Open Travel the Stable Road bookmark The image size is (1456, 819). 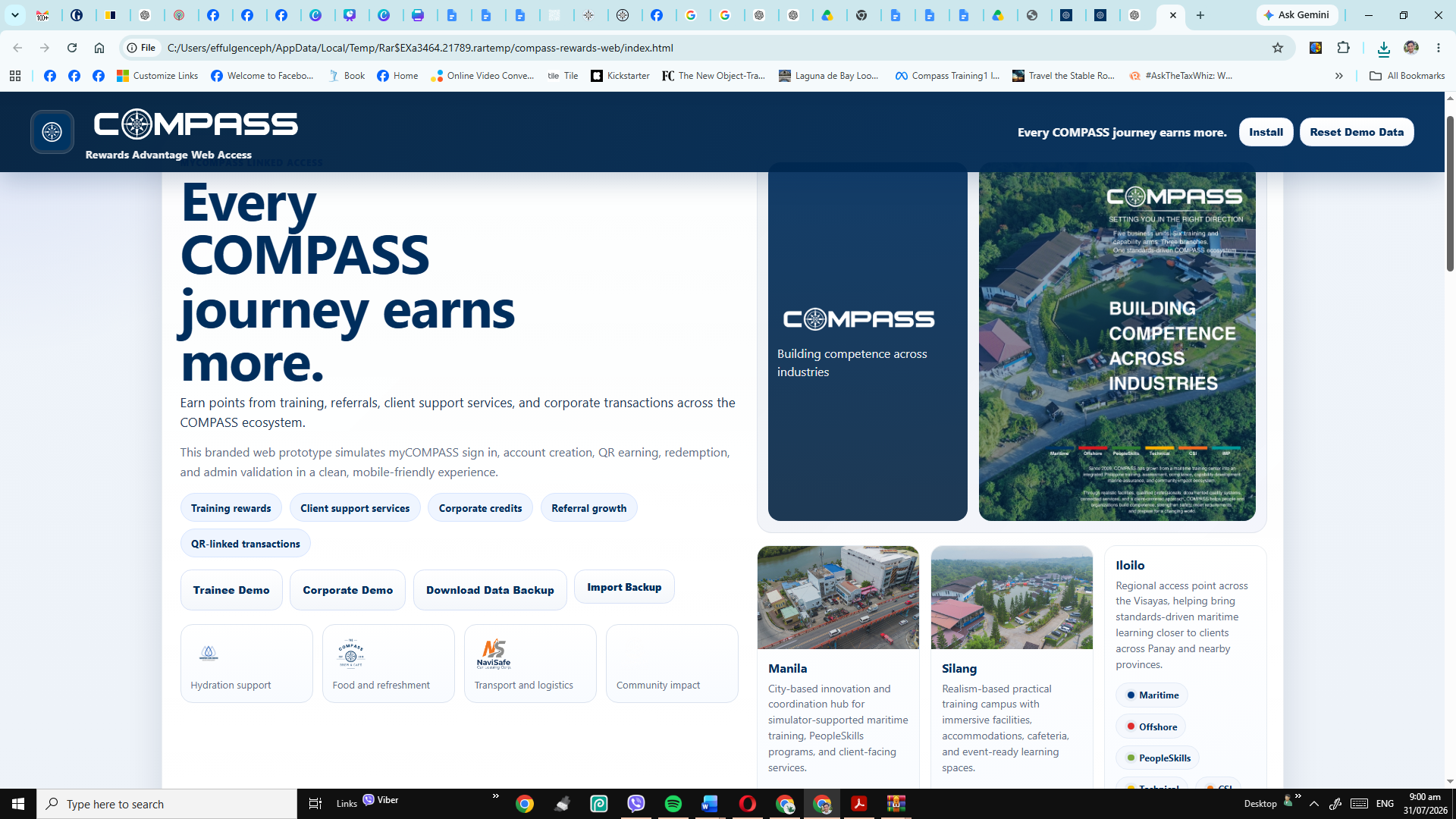click(x=1064, y=76)
